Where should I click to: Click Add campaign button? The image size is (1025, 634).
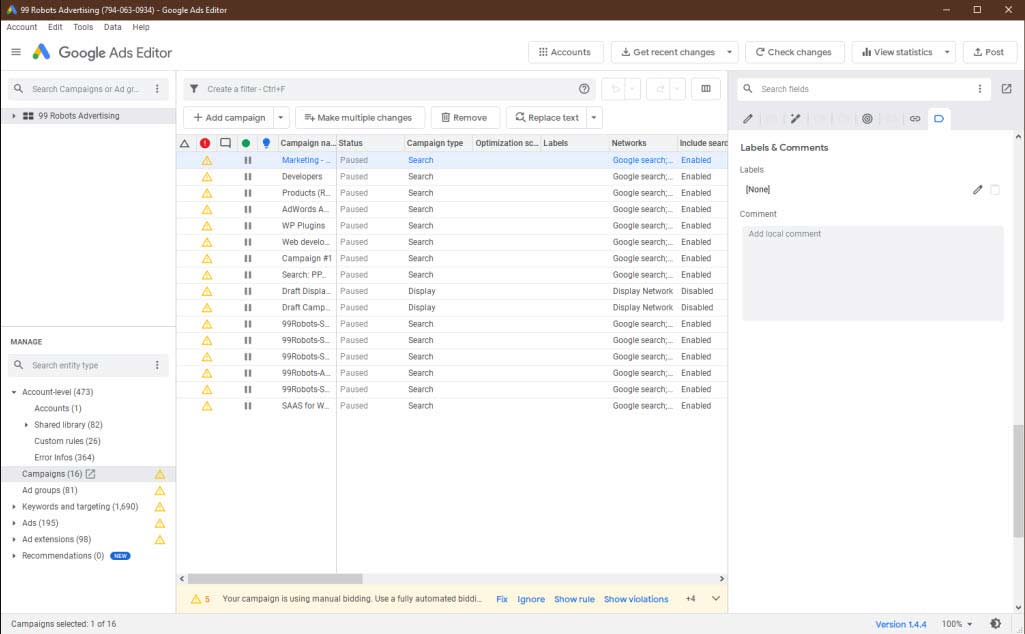pyautogui.click(x=229, y=118)
